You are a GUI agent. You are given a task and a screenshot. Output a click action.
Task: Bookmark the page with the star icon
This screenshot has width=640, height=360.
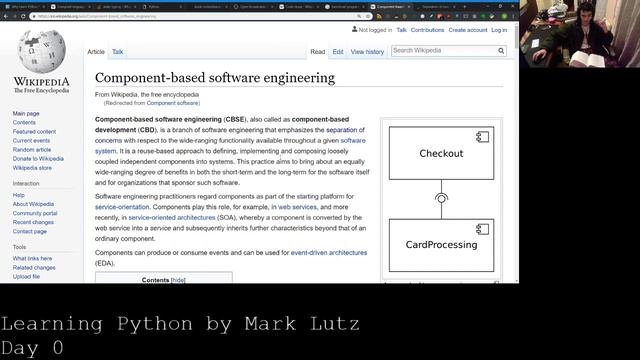(367, 16)
